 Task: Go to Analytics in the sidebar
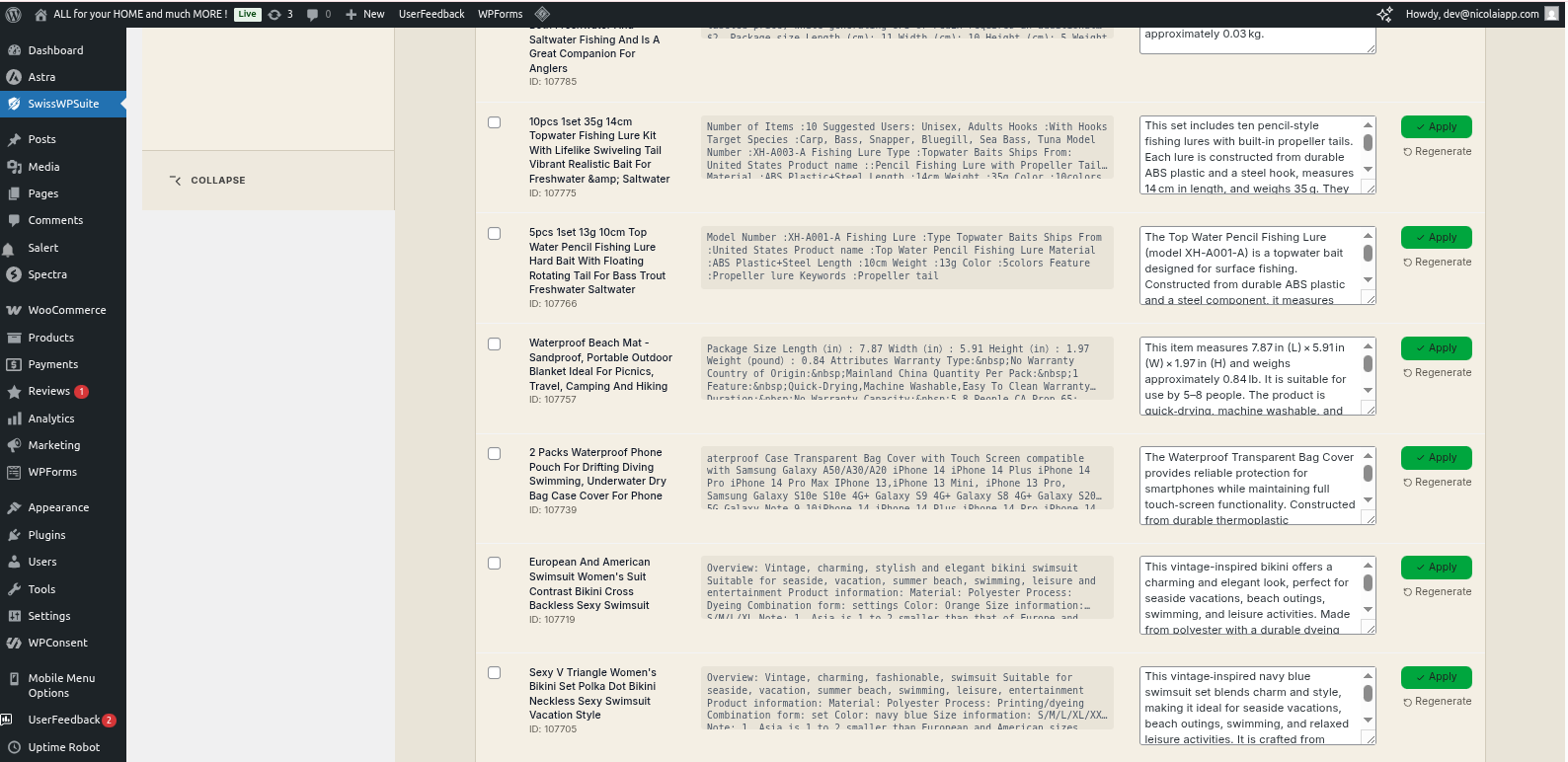(x=50, y=419)
